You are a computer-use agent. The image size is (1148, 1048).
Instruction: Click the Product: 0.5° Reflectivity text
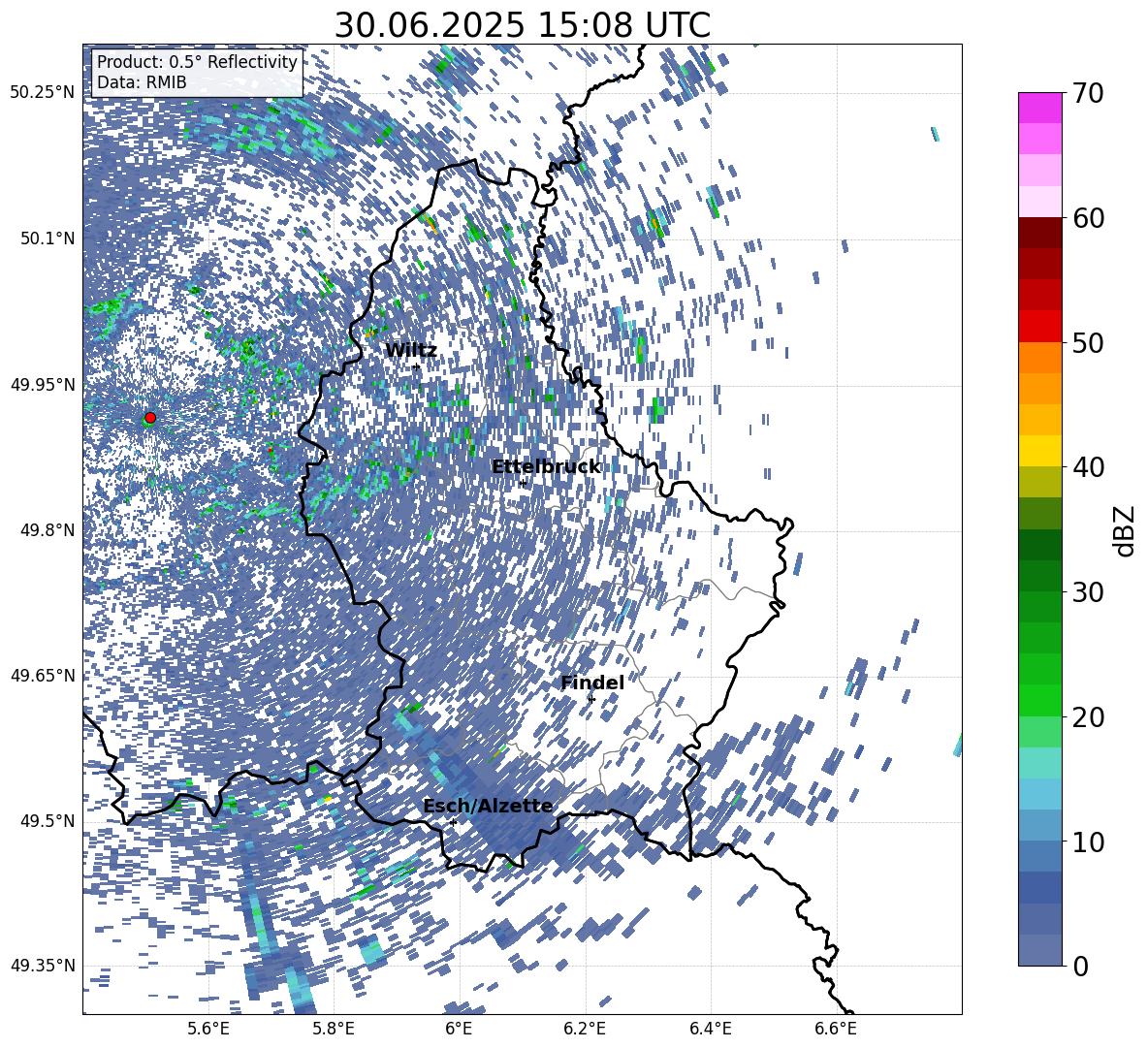pyautogui.click(x=197, y=62)
